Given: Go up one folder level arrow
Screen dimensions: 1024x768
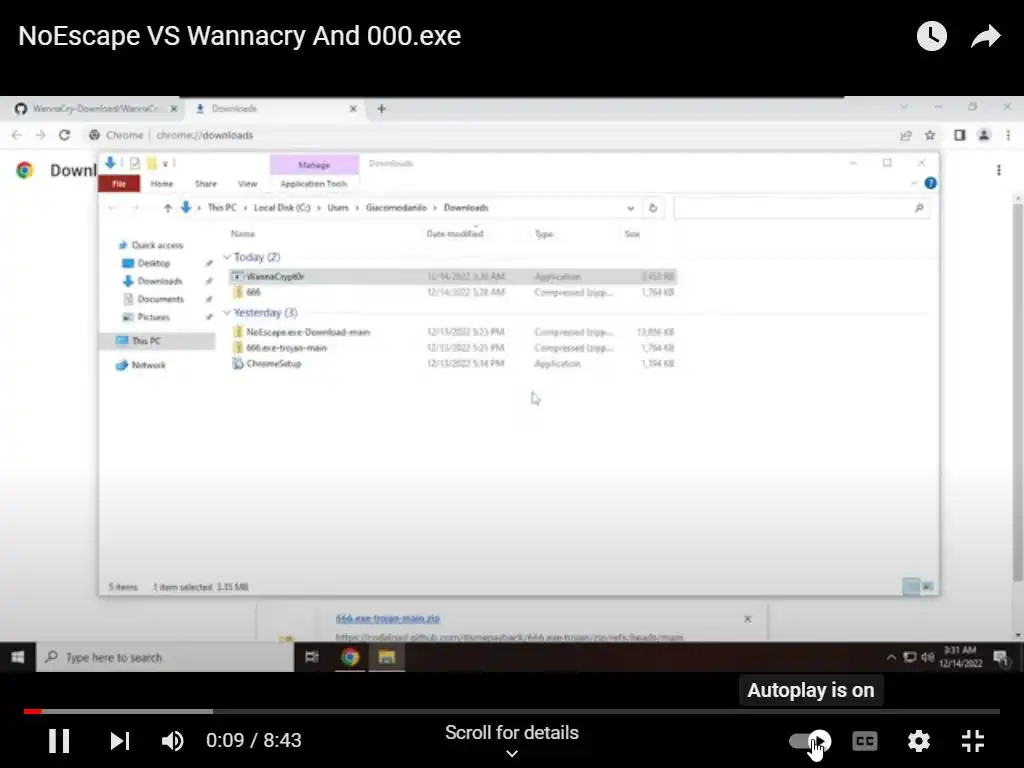Looking at the screenshot, I should 168,208.
